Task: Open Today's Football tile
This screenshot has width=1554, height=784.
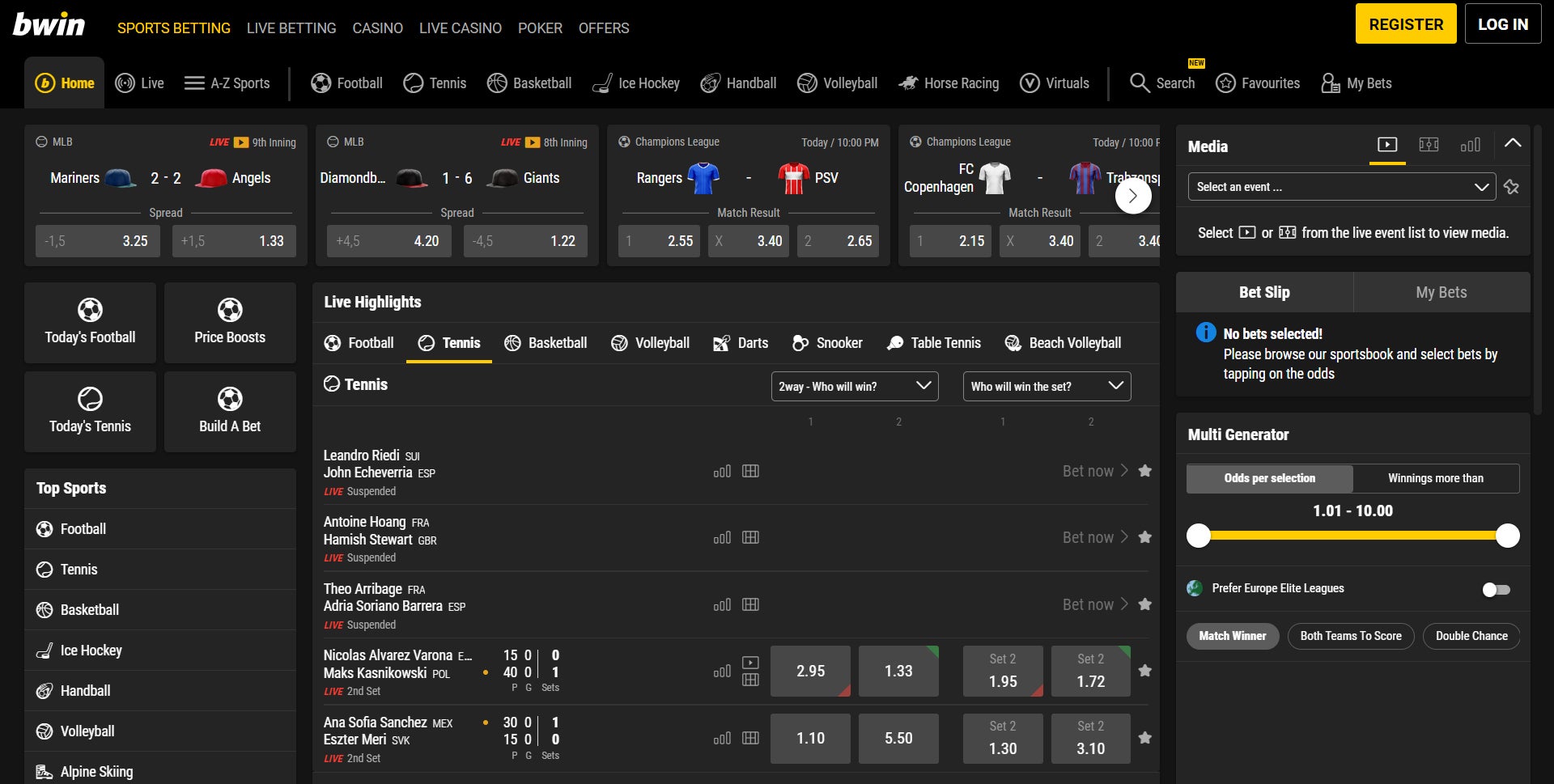Action: pos(90,322)
